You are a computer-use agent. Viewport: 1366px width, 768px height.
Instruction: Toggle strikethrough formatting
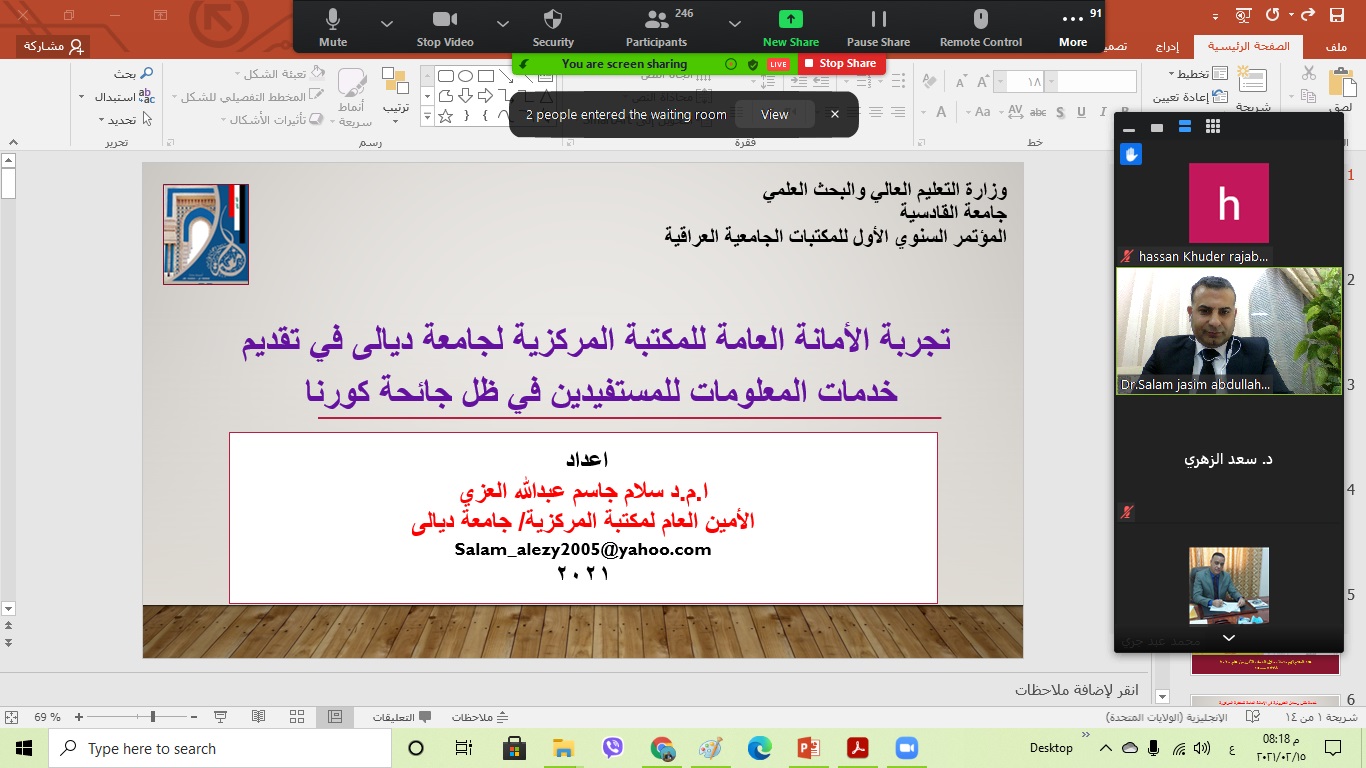pos(1039,112)
